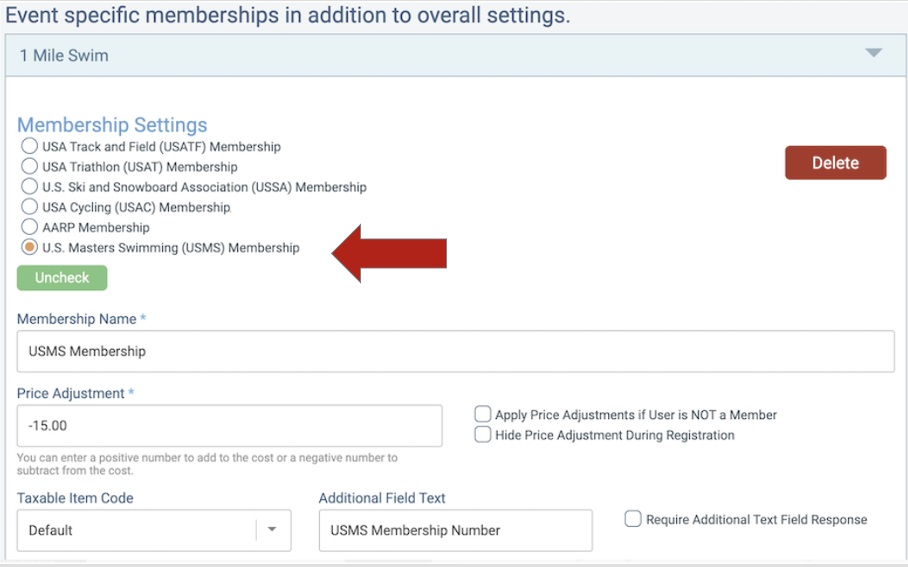The image size is (908, 567).
Task: Select U.S. Masters Swimming (USMS) Membership
Action: 30,247
